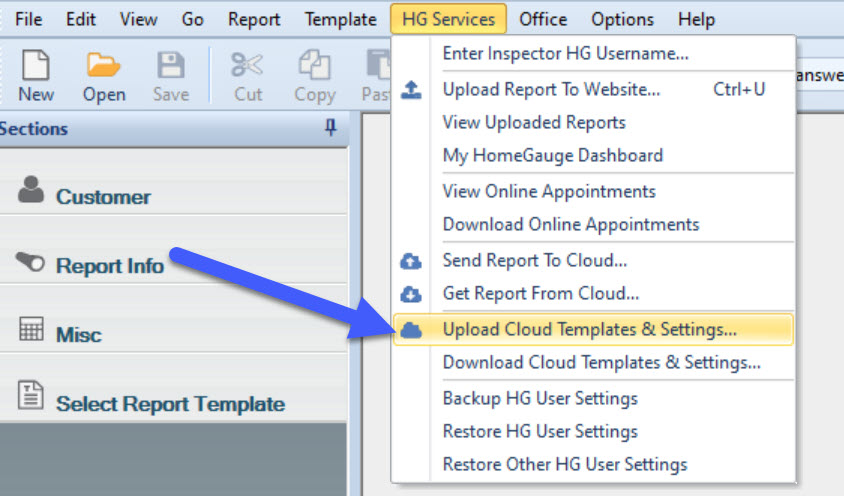
Task: Open the Options menu
Action: tap(623, 19)
